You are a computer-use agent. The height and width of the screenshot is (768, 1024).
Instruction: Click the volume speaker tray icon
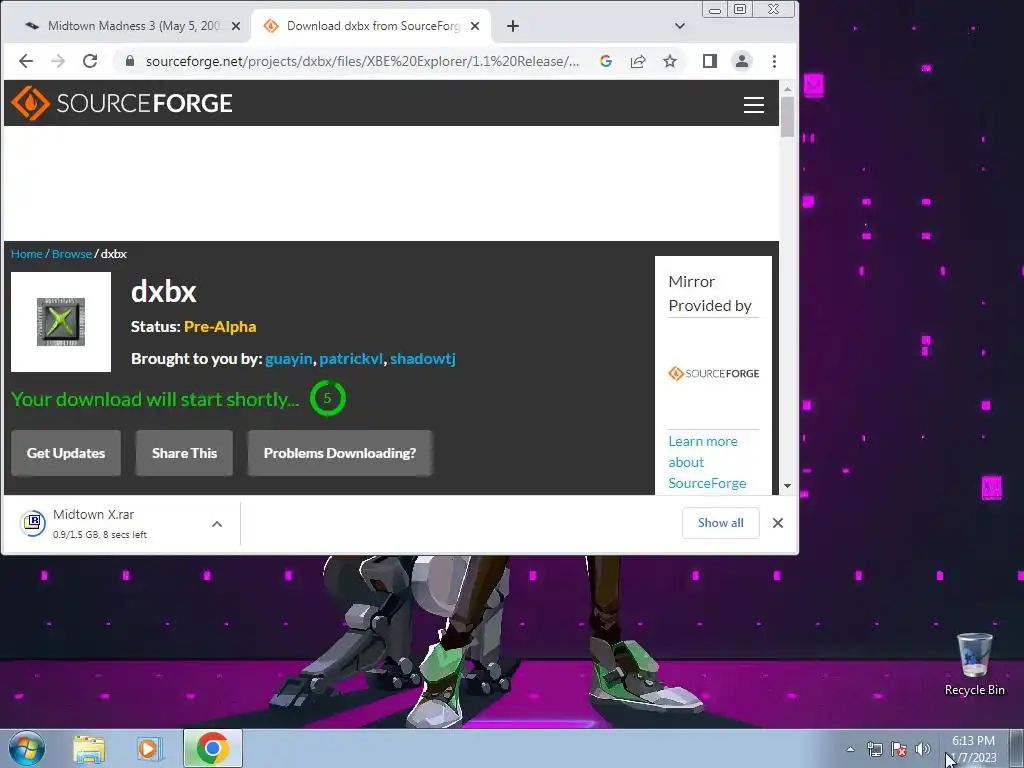[x=923, y=750]
